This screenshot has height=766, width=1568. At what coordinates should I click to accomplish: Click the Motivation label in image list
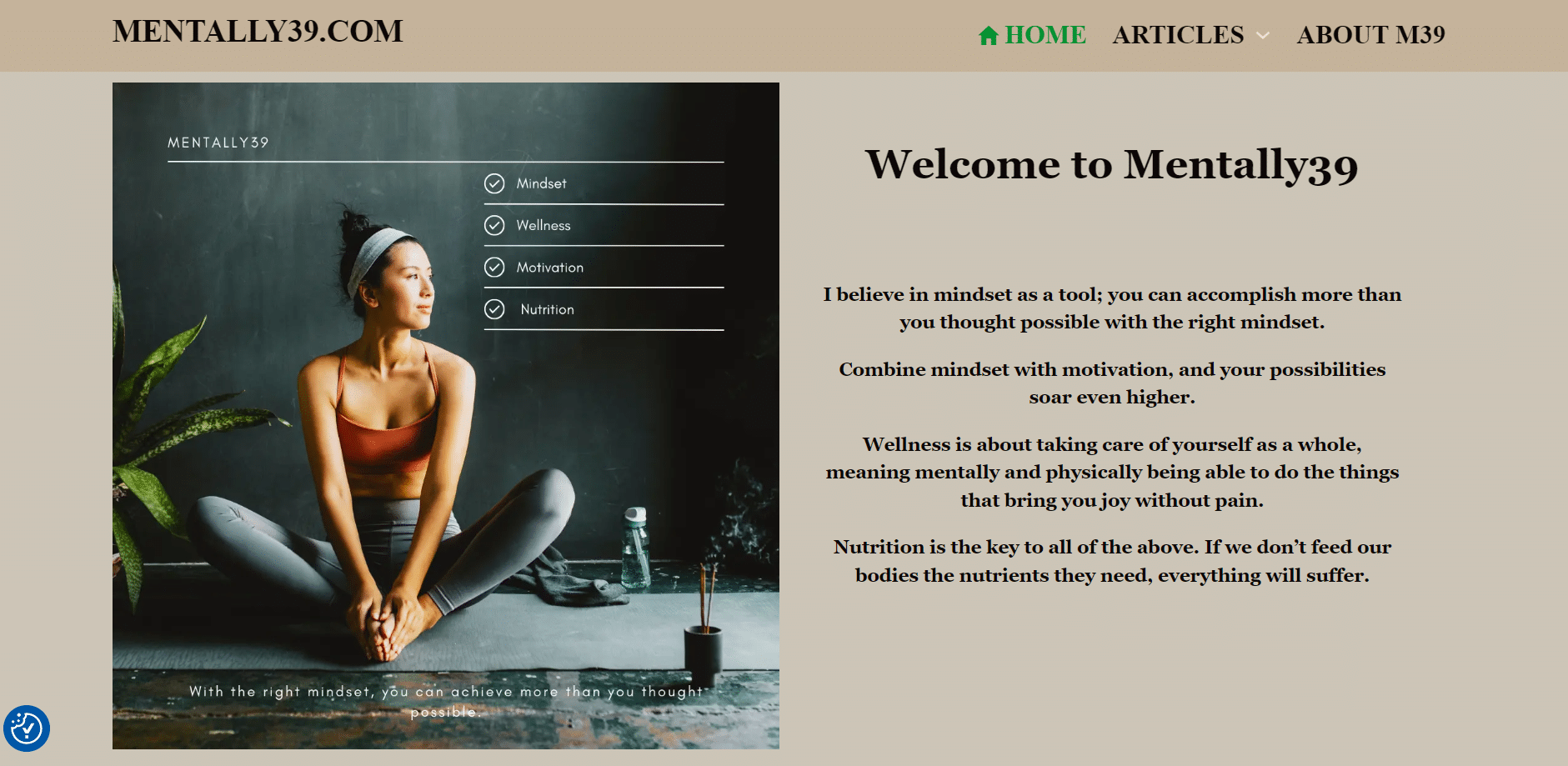[x=549, y=268]
